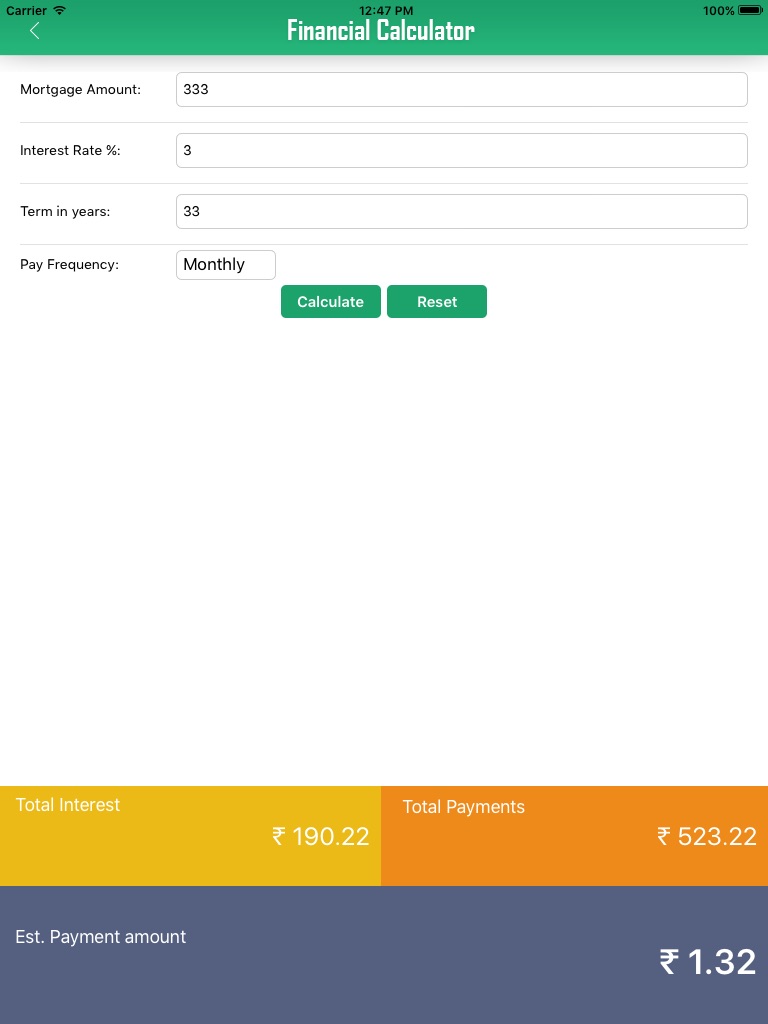Screen dimensions: 768x1024
Task: Tap the Carrier status text
Action: (x=27, y=10)
